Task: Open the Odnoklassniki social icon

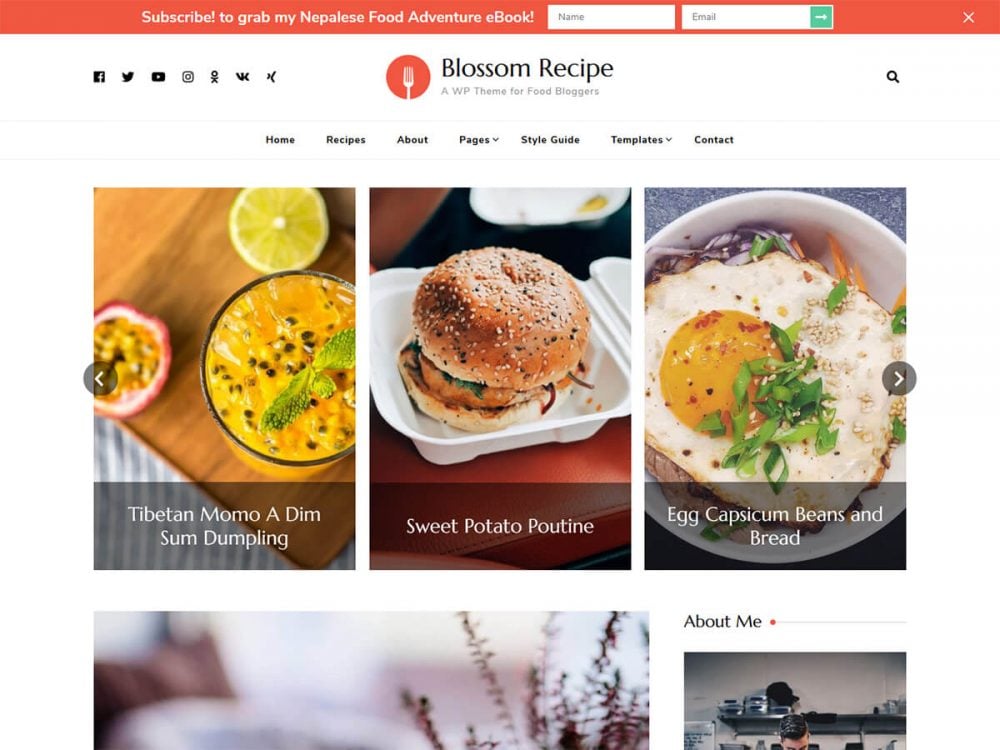Action: (214, 77)
